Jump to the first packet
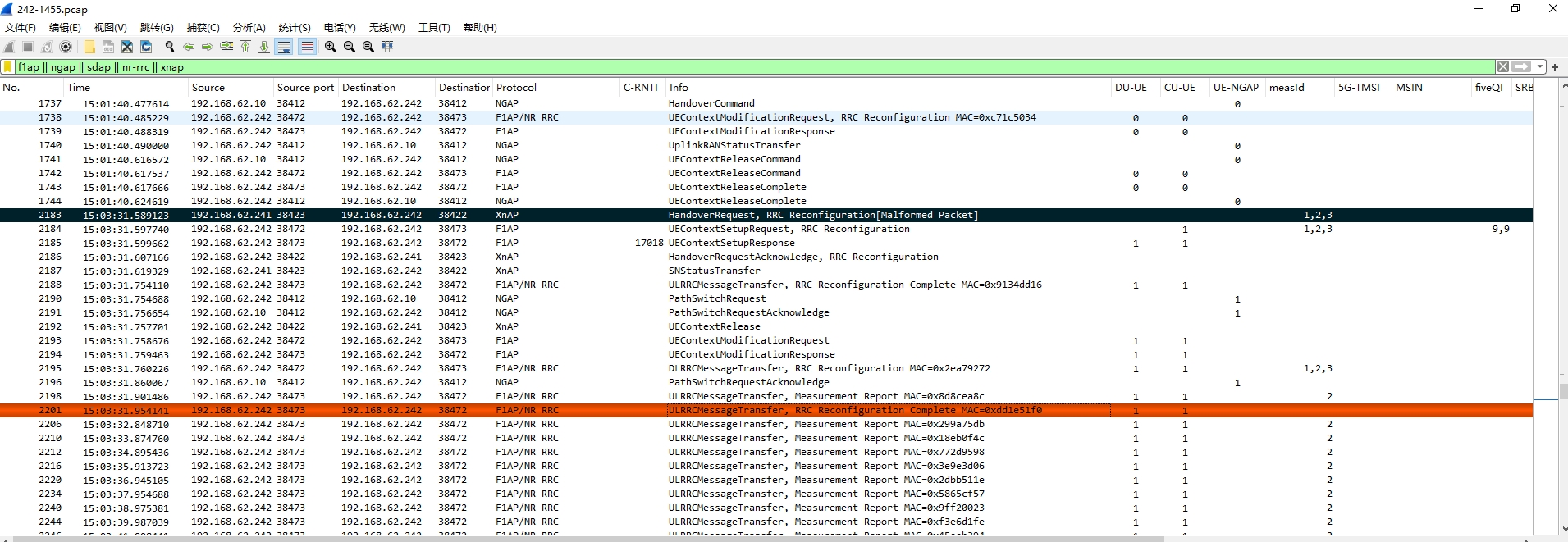Viewport: 1568px width, 542px height. click(x=245, y=47)
